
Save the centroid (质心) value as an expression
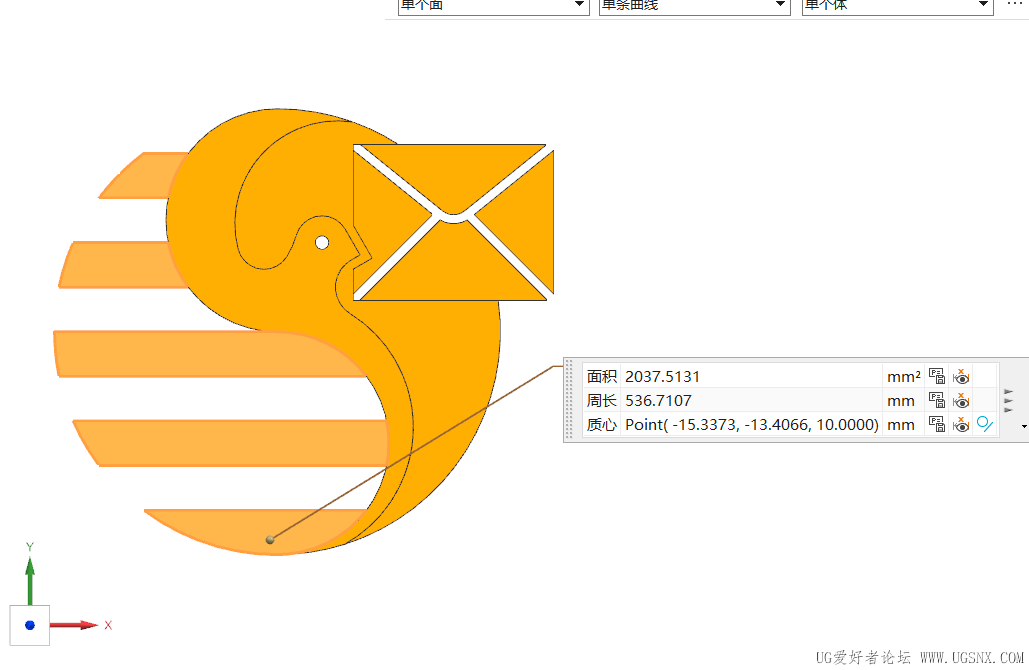pyautogui.click(x=936, y=425)
